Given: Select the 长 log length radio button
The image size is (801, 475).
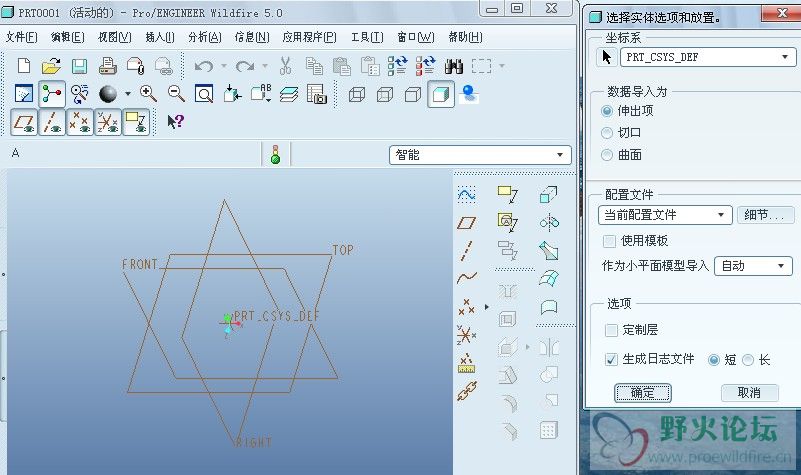Looking at the screenshot, I should [748, 360].
